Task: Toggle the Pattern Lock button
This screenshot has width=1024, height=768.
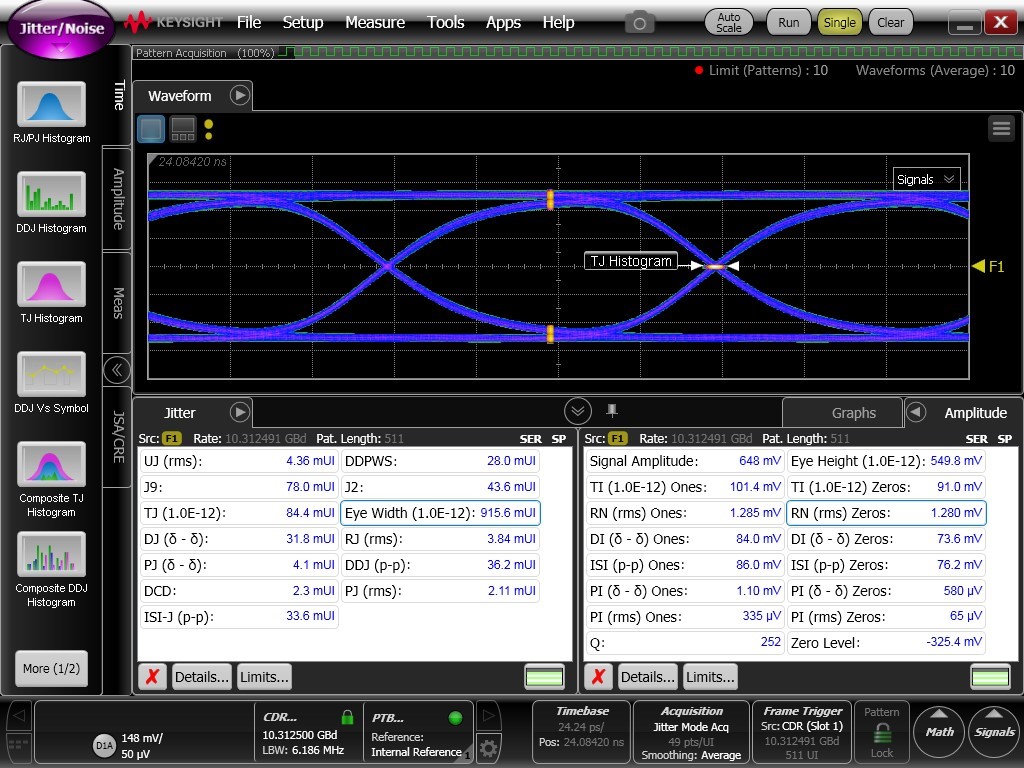Action: pos(881,730)
